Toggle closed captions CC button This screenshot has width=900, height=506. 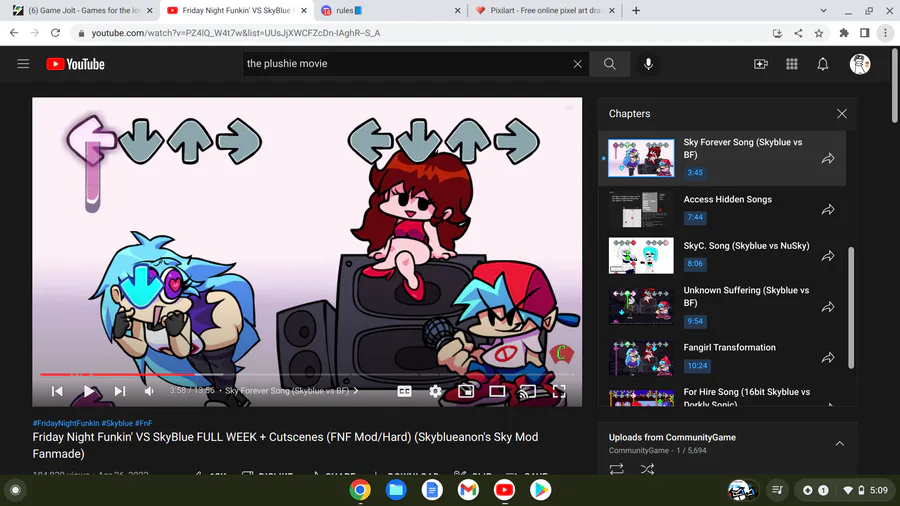404,391
